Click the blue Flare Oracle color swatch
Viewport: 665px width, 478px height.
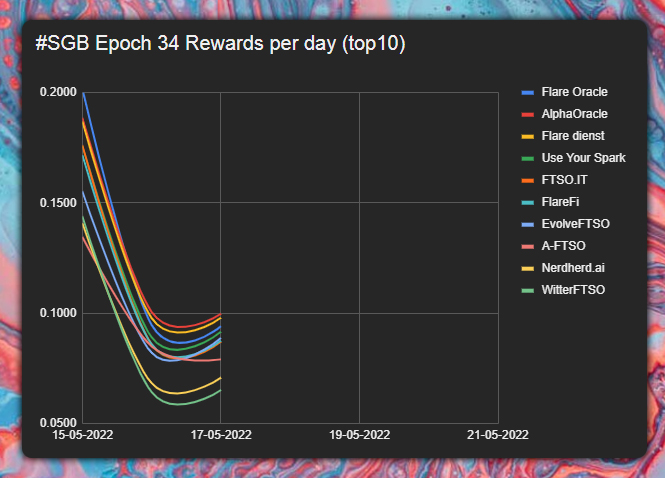pyautogui.click(x=528, y=92)
